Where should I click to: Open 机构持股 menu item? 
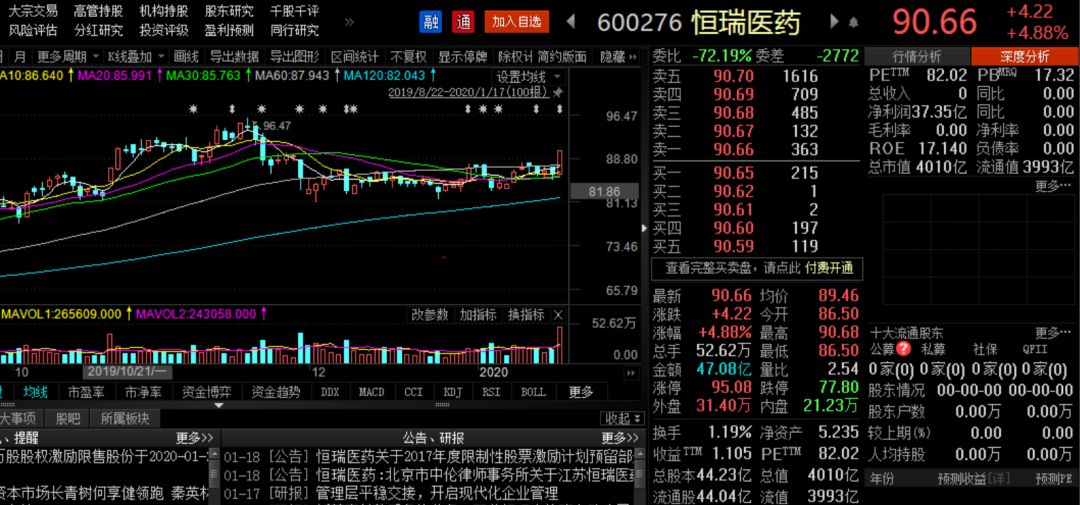point(163,11)
